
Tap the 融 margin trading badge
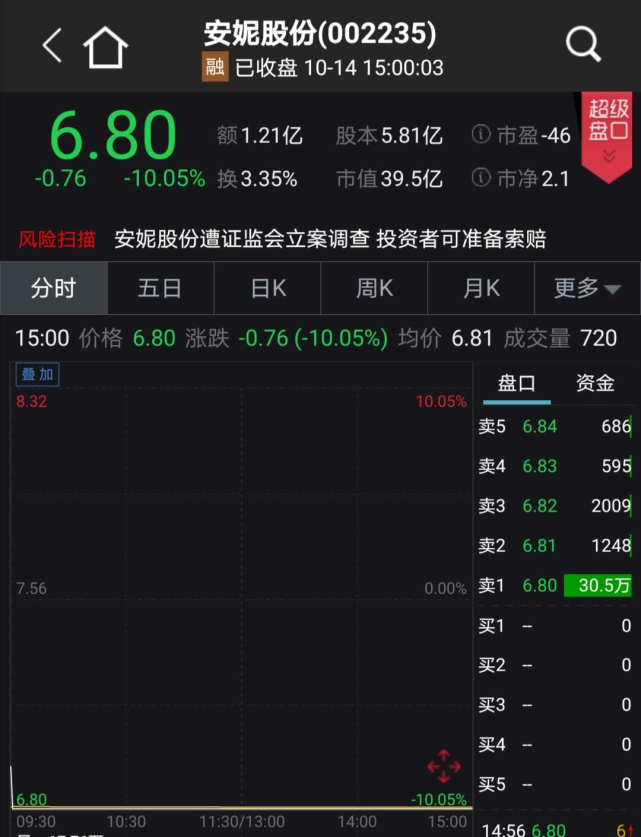pyautogui.click(x=215, y=67)
